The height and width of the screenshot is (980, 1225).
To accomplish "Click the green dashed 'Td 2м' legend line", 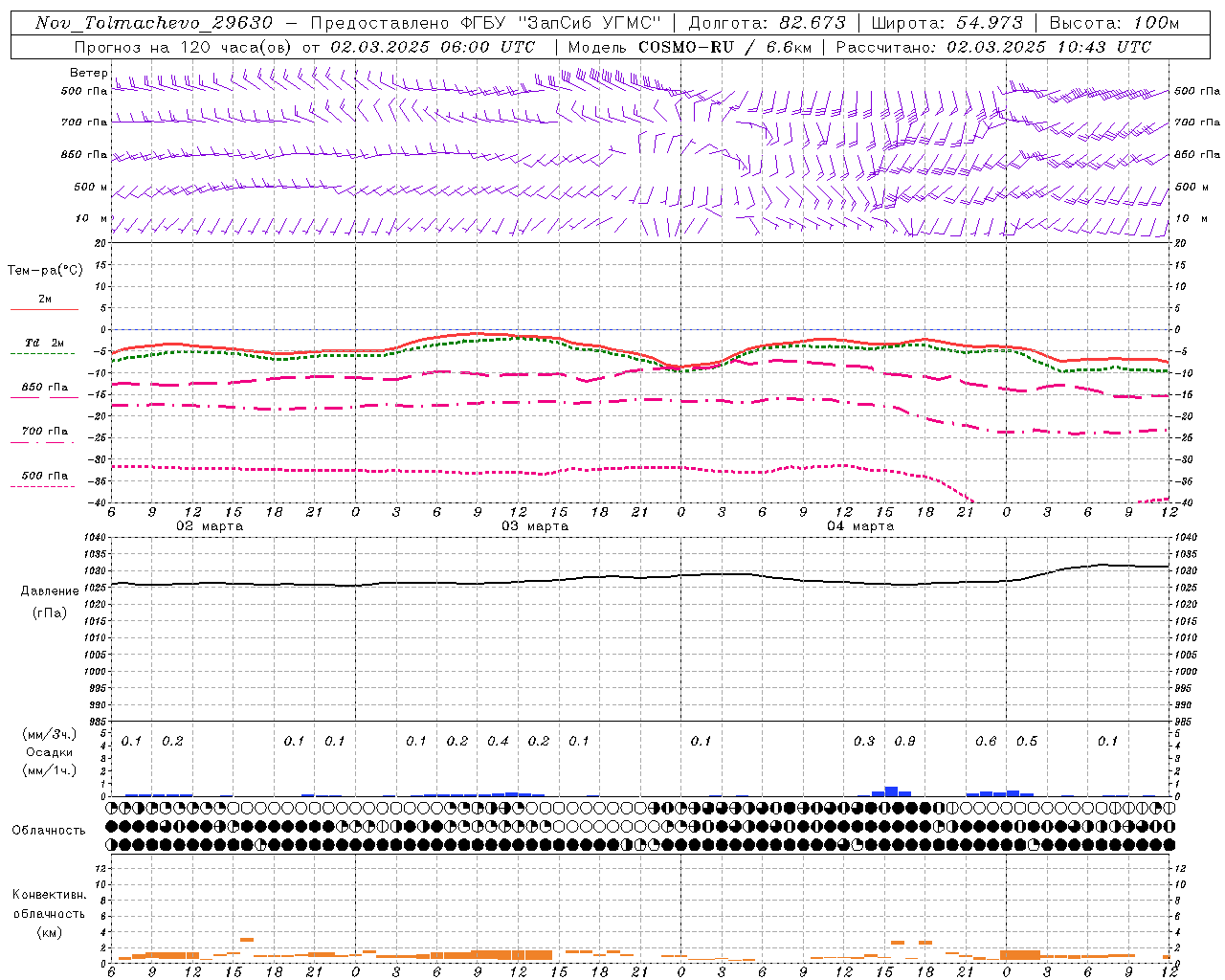I will pos(44,353).
